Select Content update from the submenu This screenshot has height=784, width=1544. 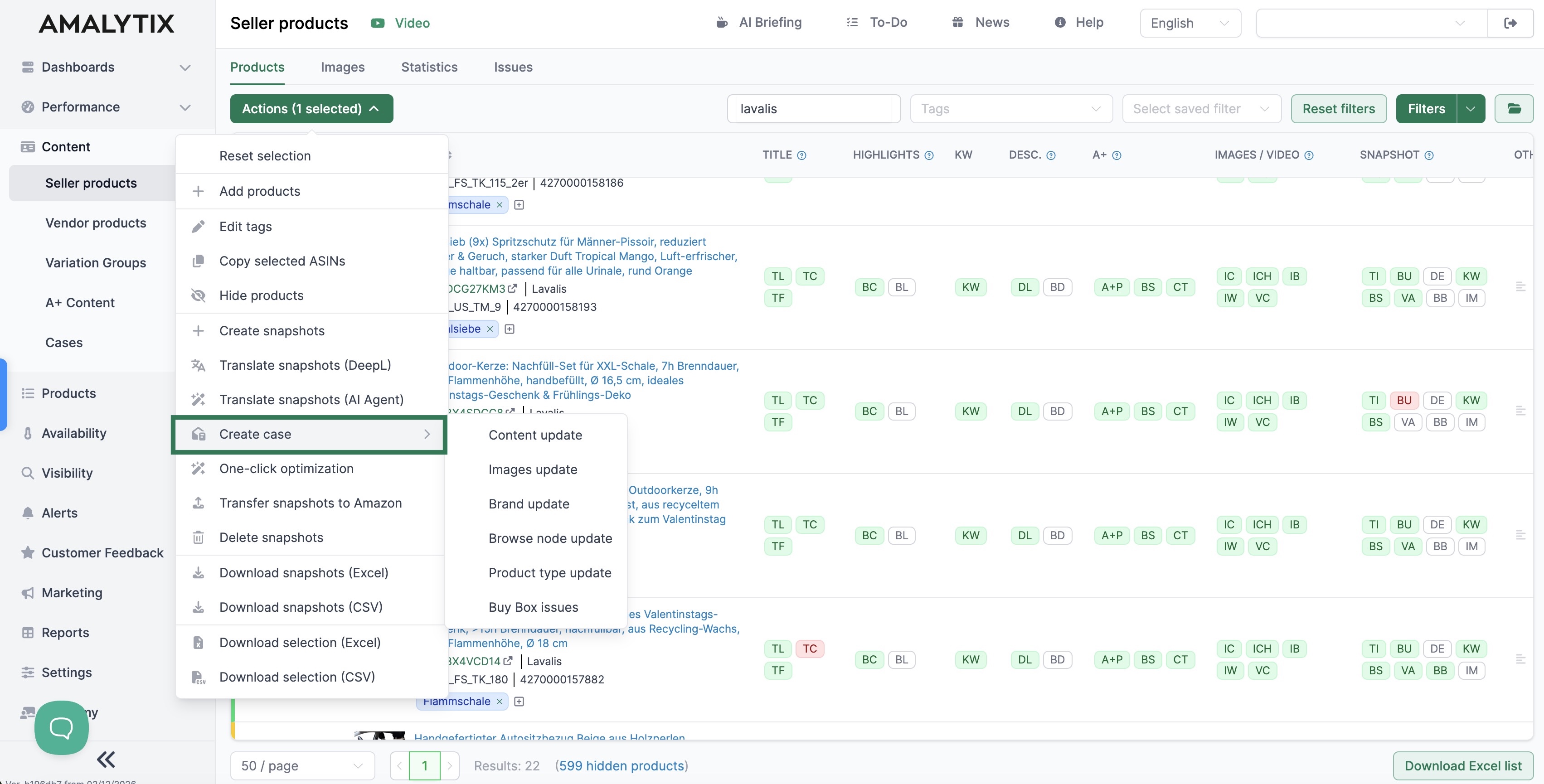535,435
